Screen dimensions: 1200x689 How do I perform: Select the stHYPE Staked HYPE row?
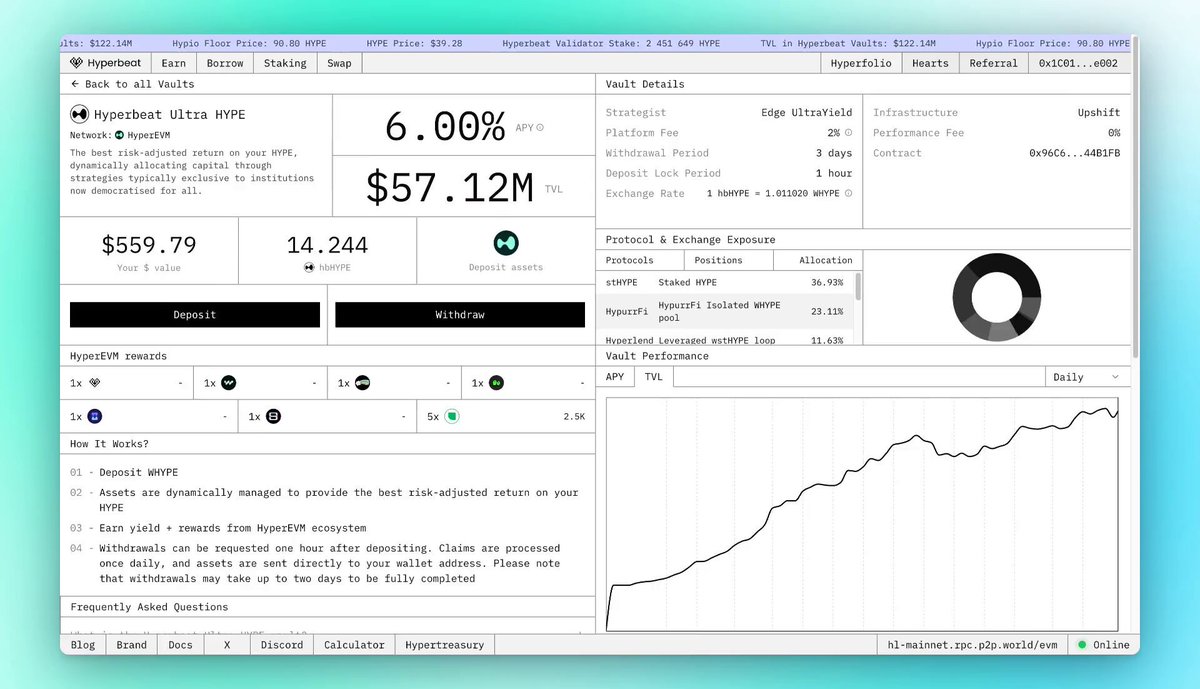(x=724, y=282)
